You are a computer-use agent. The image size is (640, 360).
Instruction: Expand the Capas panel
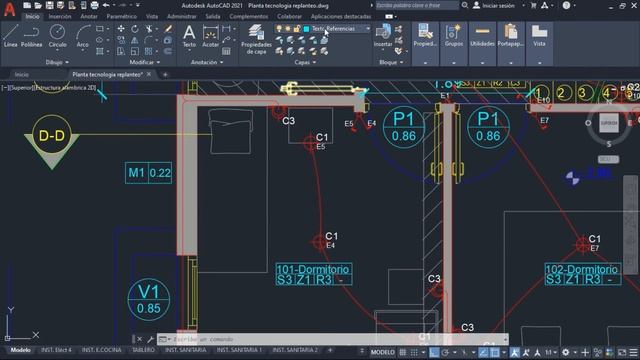point(305,62)
